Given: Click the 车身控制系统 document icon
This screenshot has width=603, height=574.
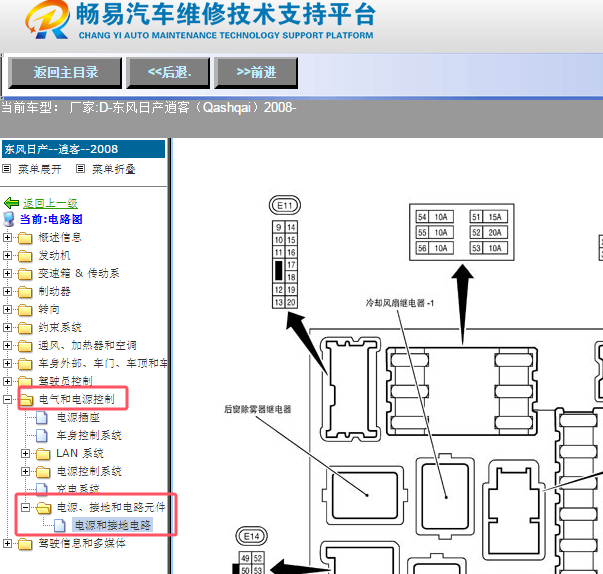Looking at the screenshot, I should pos(42,436).
